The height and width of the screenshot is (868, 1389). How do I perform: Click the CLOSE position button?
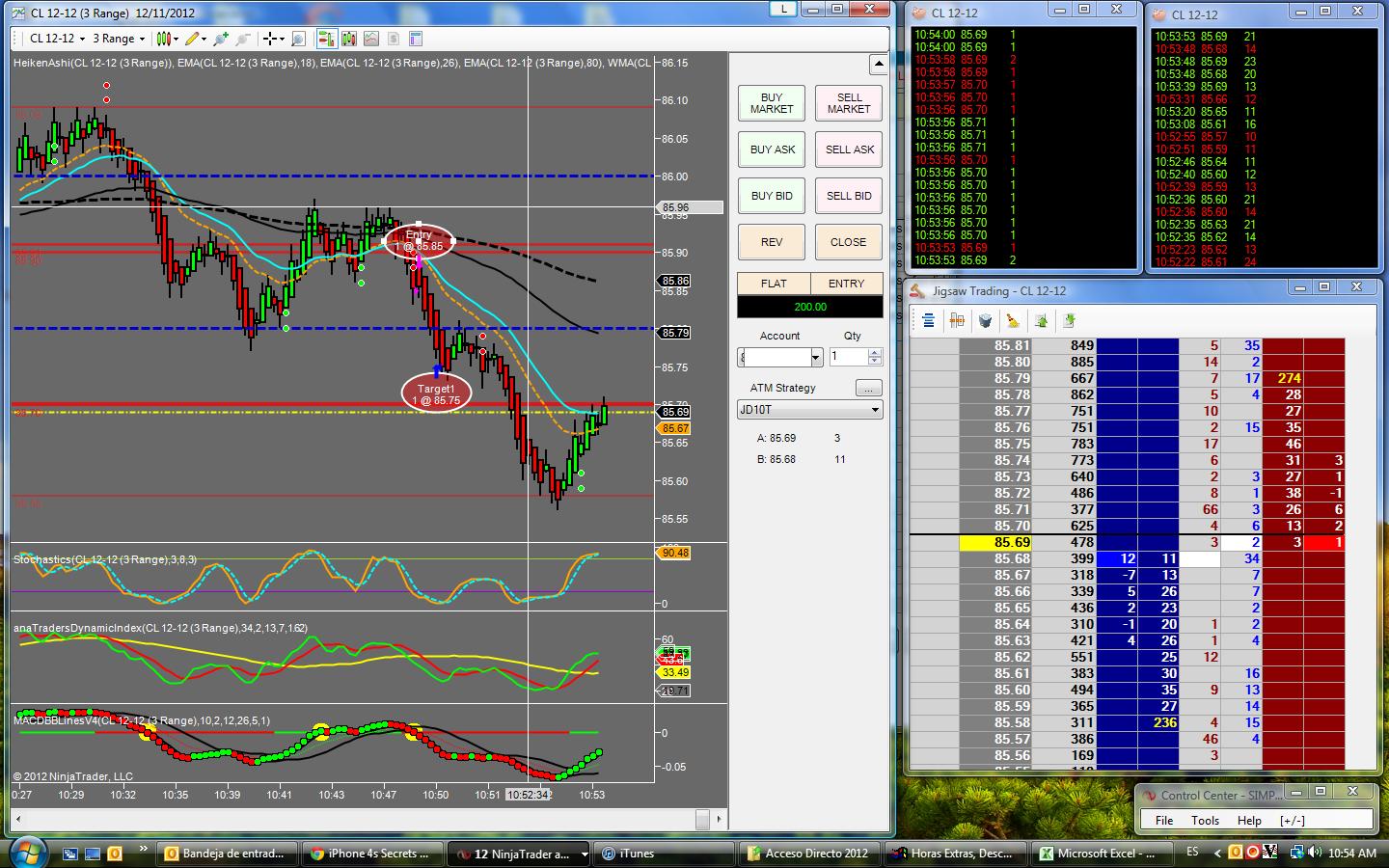[849, 242]
